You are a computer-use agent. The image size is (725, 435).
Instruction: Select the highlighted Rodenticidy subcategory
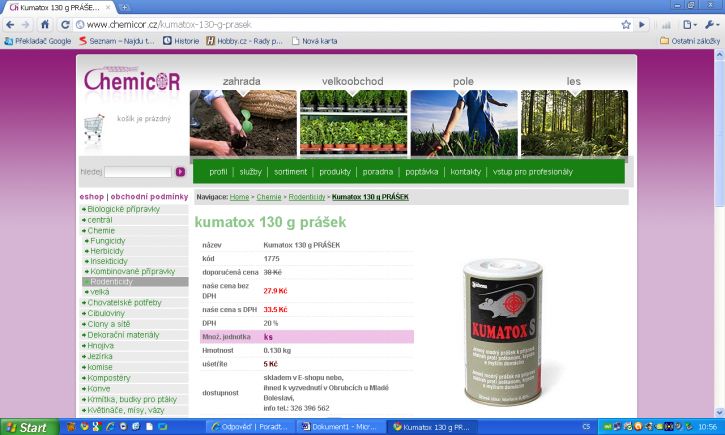tap(135, 282)
